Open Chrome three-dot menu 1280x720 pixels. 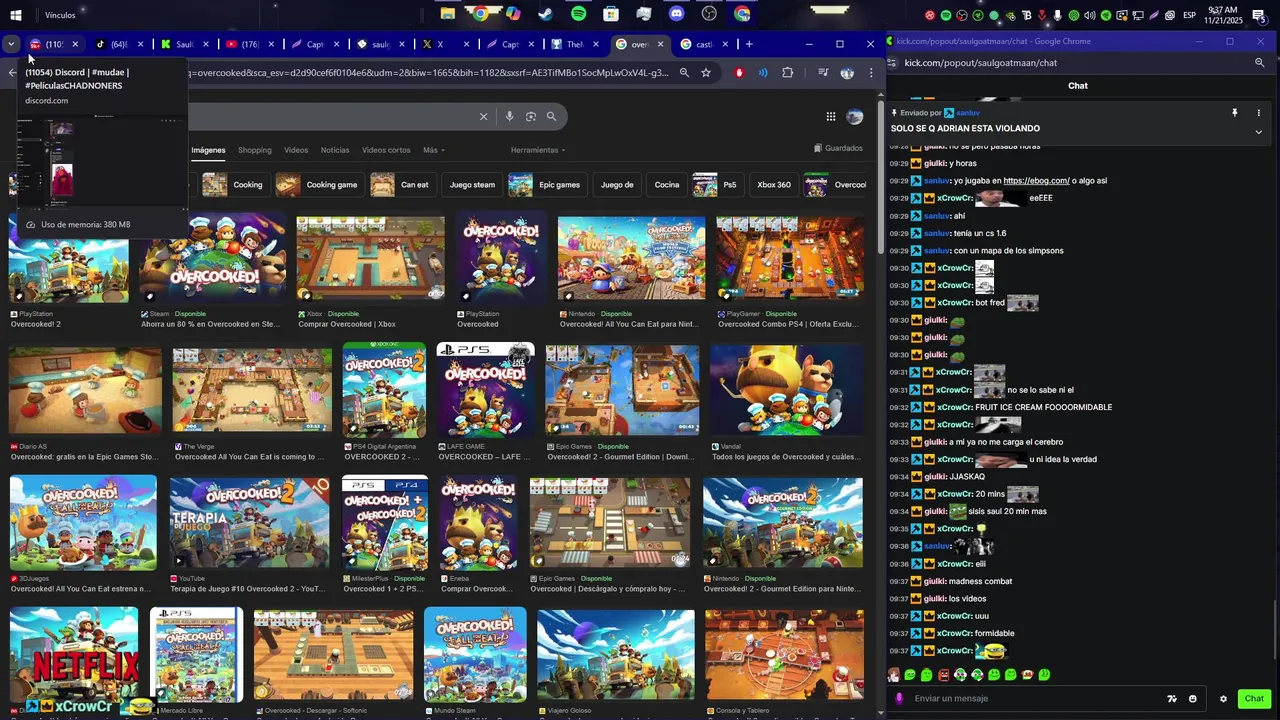[x=871, y=73]
